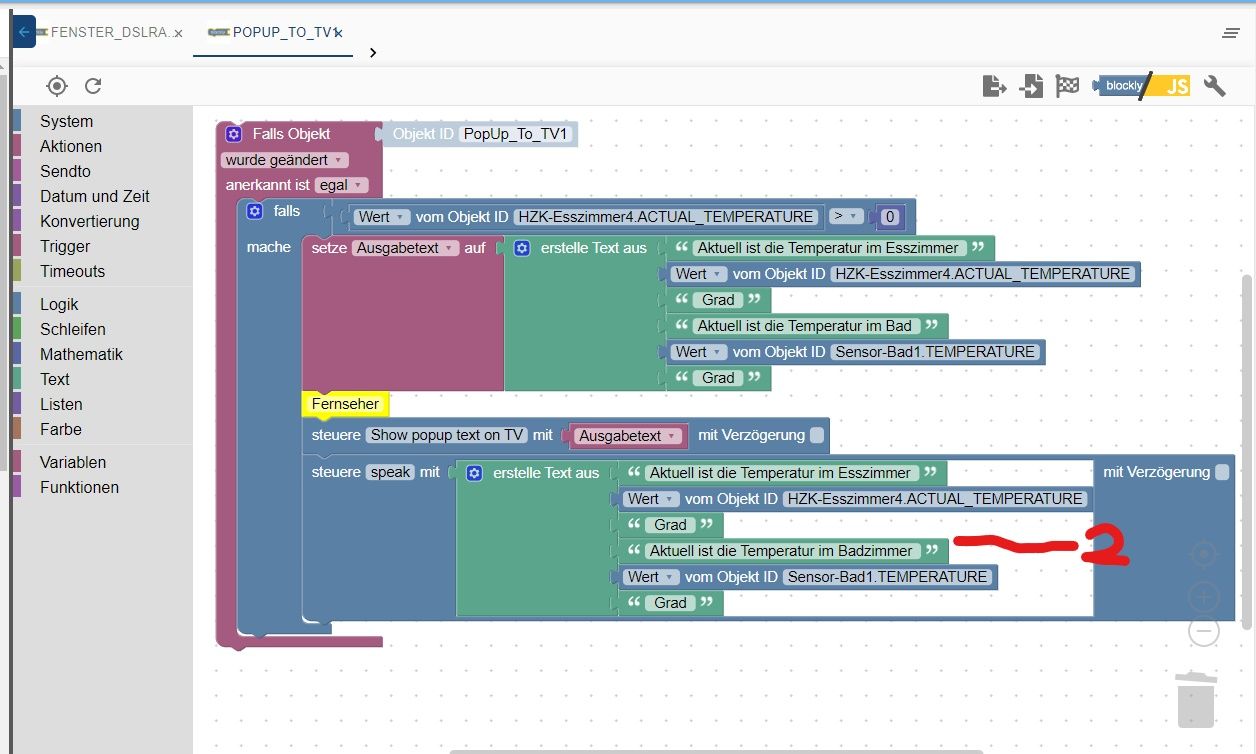Screen dimensions: 1256x754
Task: Click the back arrow button at top left
Action: pos(24,32)
